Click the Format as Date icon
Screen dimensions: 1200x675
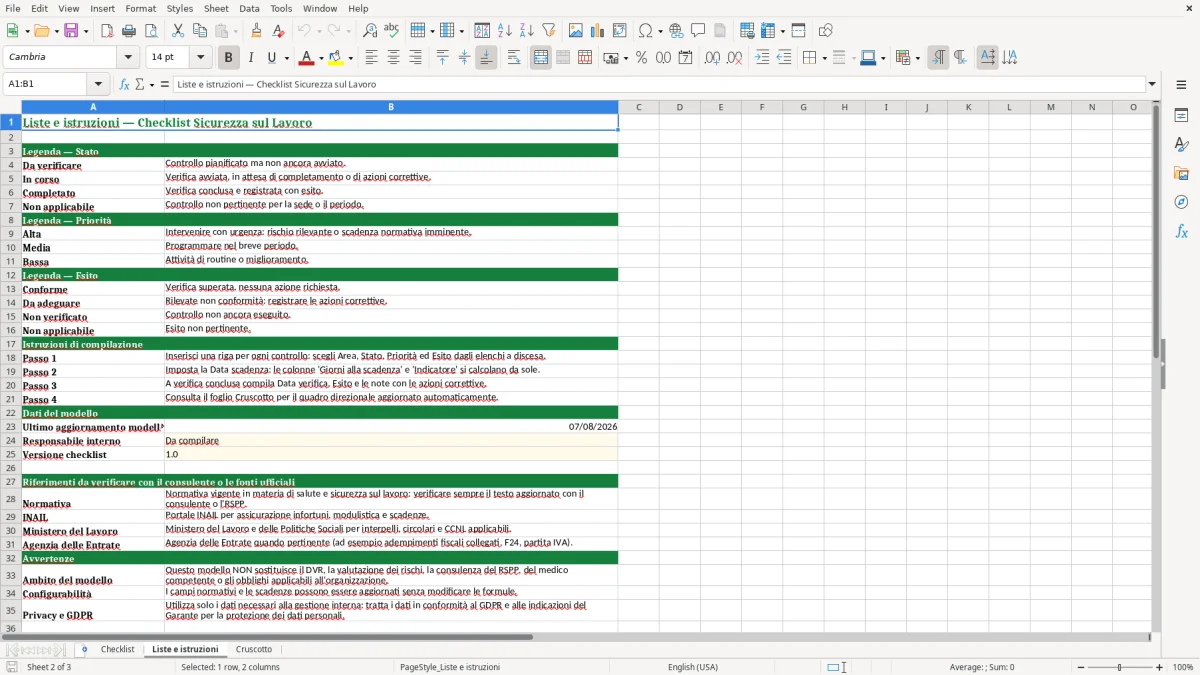coord(685,58)
